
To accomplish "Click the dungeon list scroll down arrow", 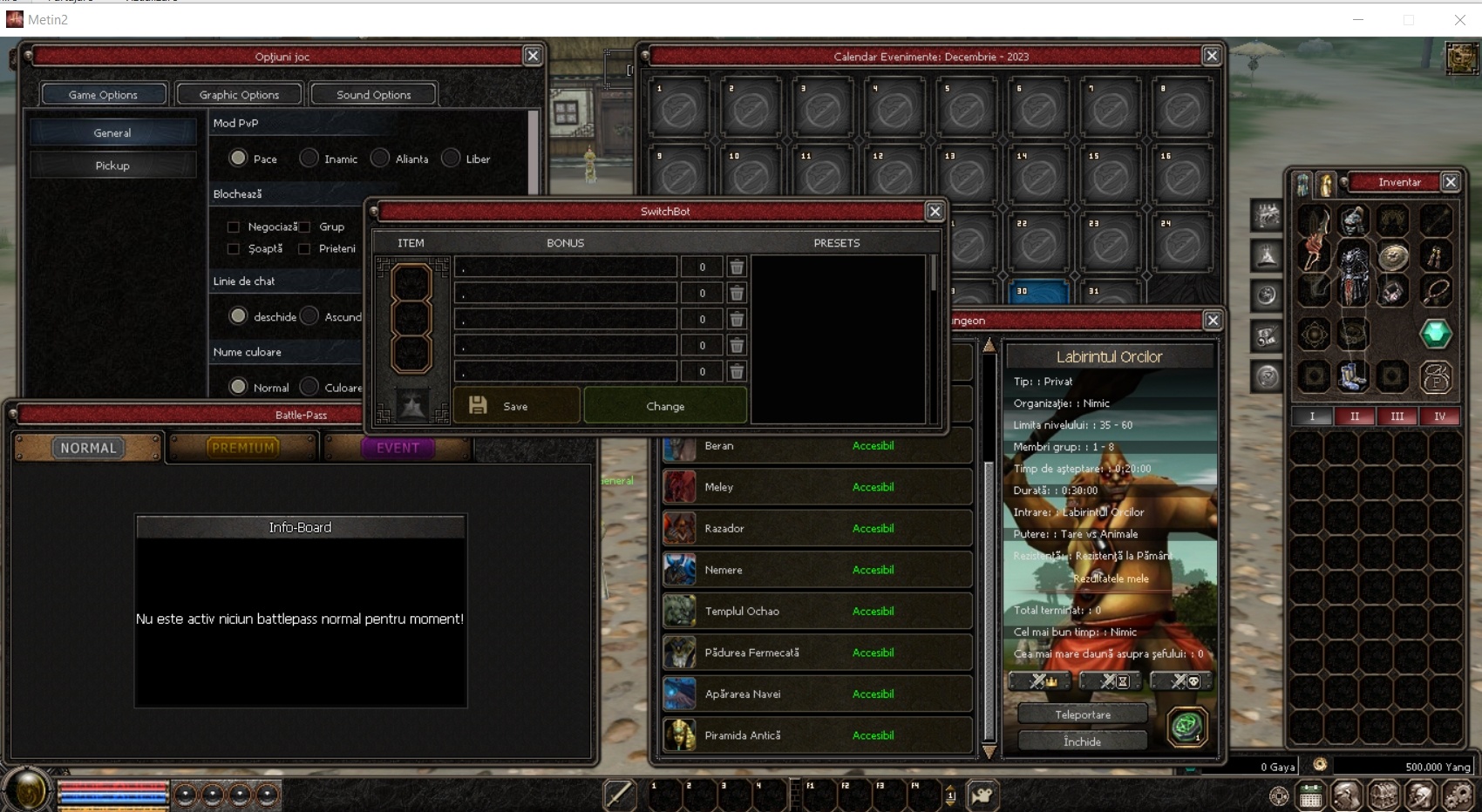I will coord(989,751).
